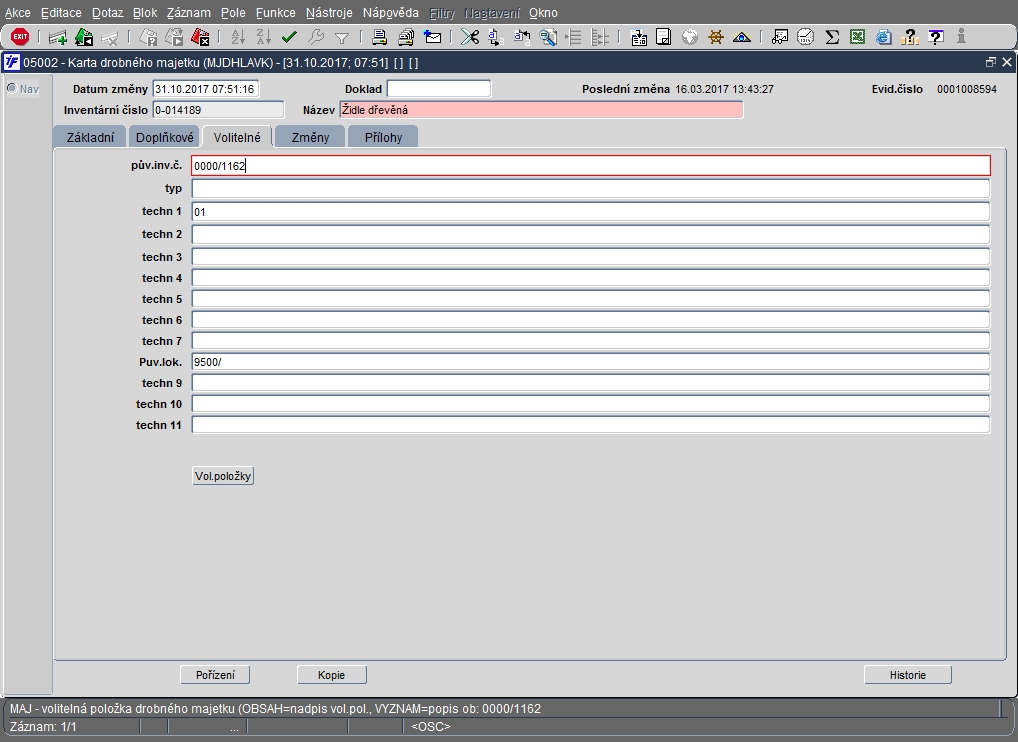Viewport: 1018px width, 742px height.
Task: Click the pův.inv.č. input field
Action: 591,166
